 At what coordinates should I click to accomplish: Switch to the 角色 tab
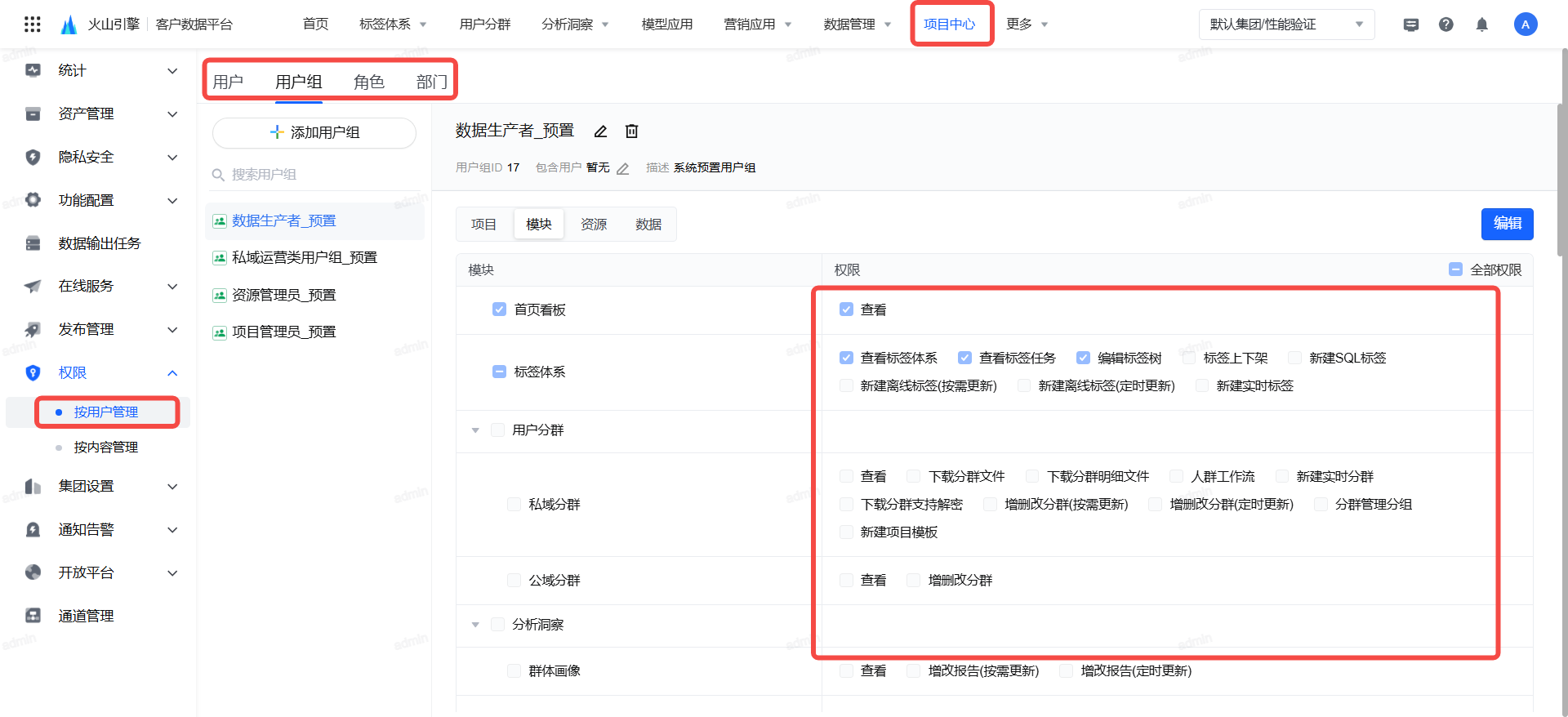368,82
